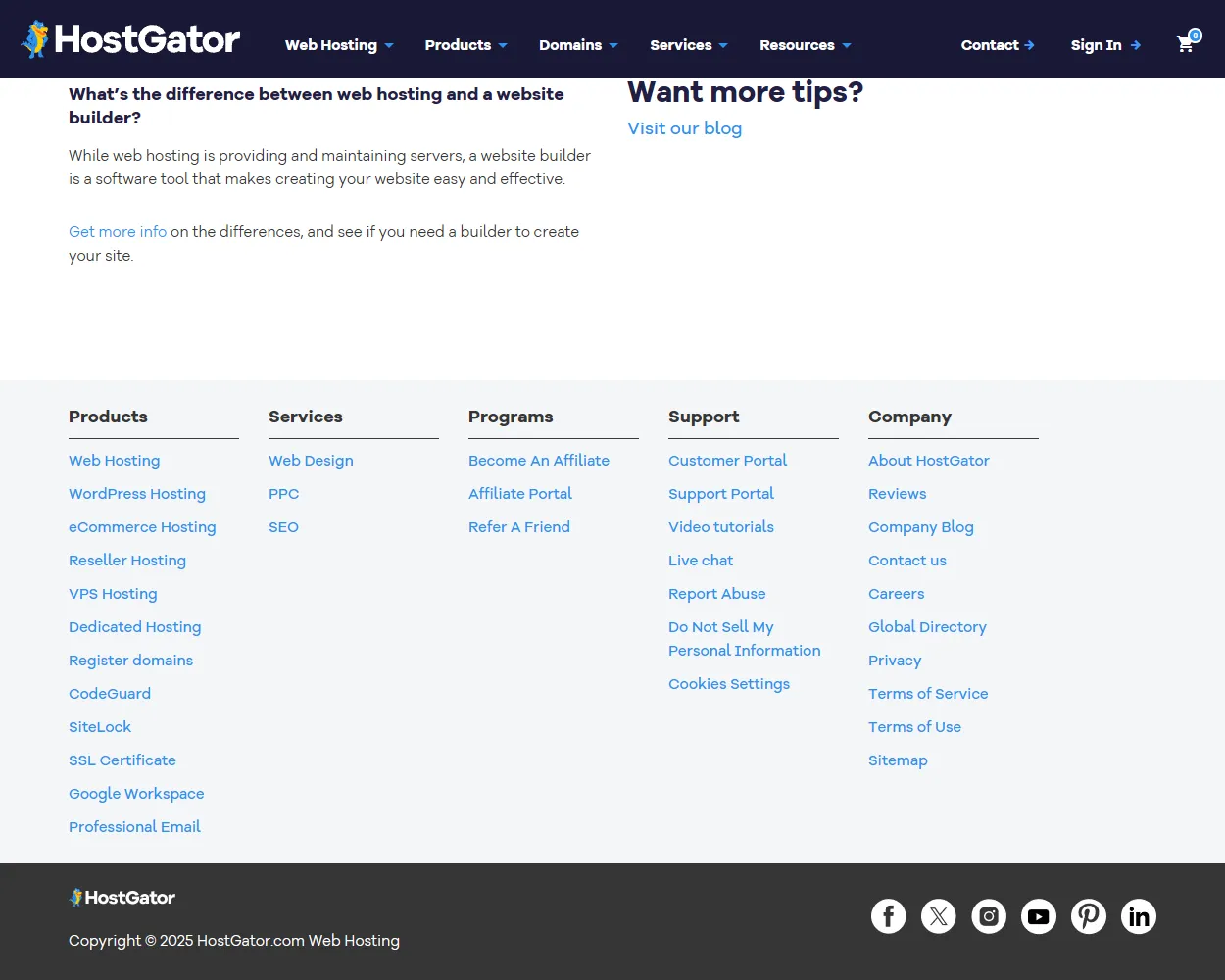Open Web Hosting footer link
This screenshot has height=980, width=1225.
pos(114,461)
